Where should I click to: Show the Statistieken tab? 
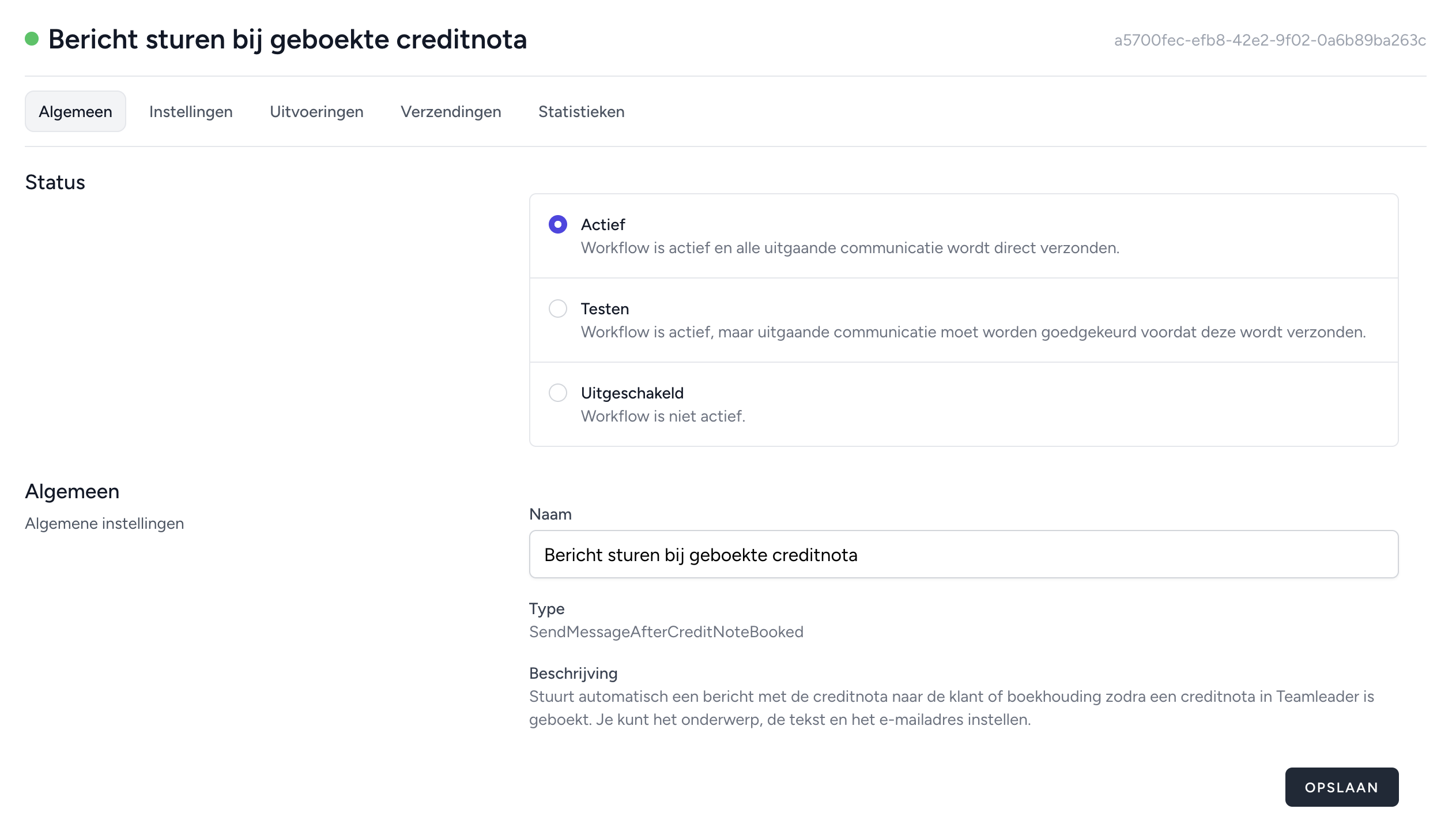tap(581, 111)
